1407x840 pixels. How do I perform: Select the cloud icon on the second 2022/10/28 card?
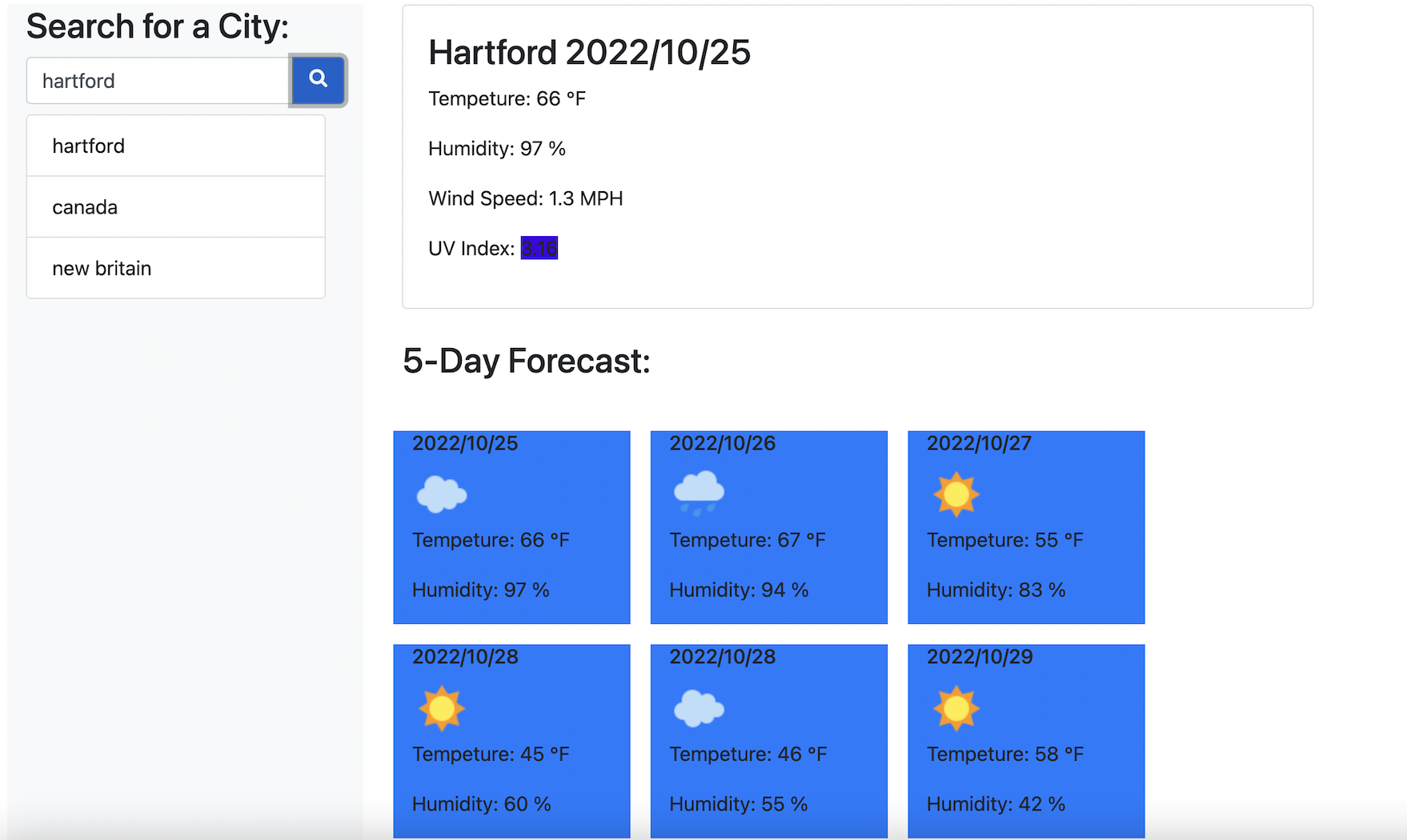coord(698,707)
